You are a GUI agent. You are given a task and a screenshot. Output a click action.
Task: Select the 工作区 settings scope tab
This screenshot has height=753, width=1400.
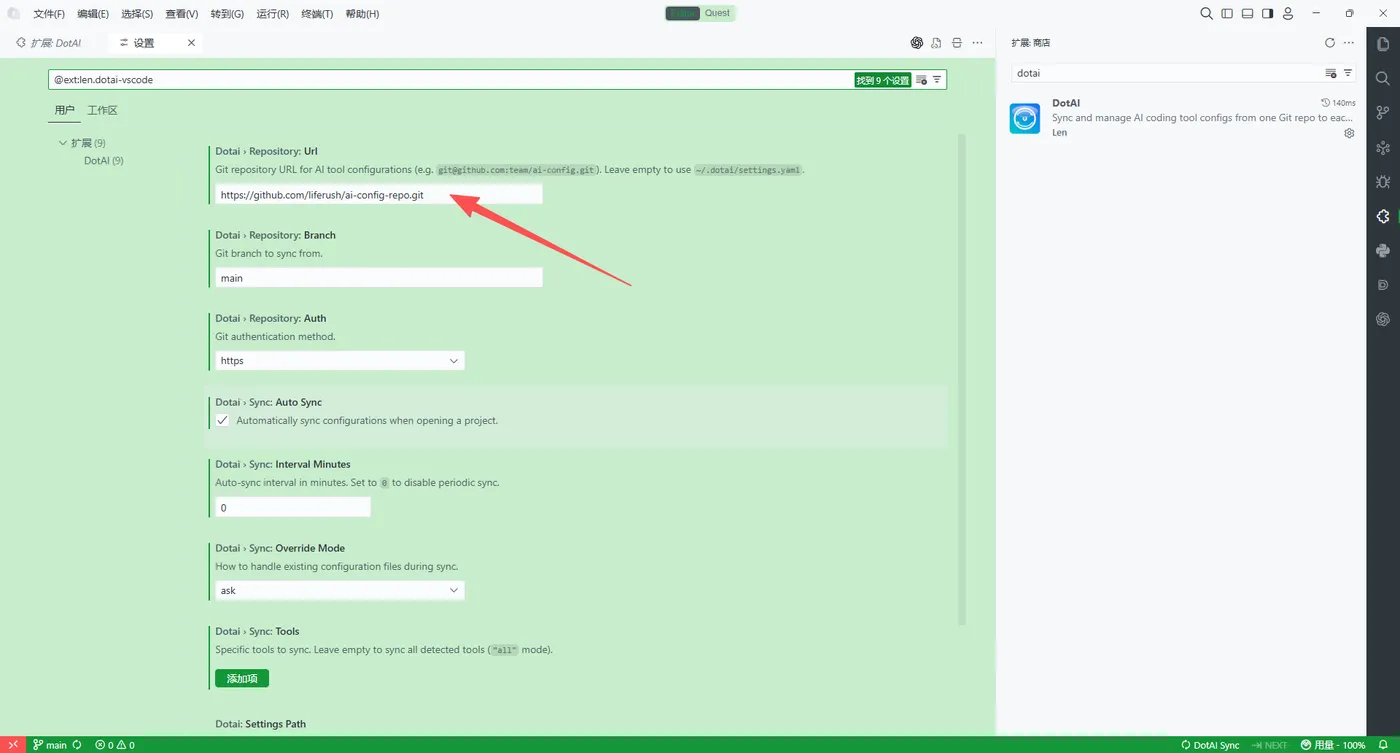103,110
